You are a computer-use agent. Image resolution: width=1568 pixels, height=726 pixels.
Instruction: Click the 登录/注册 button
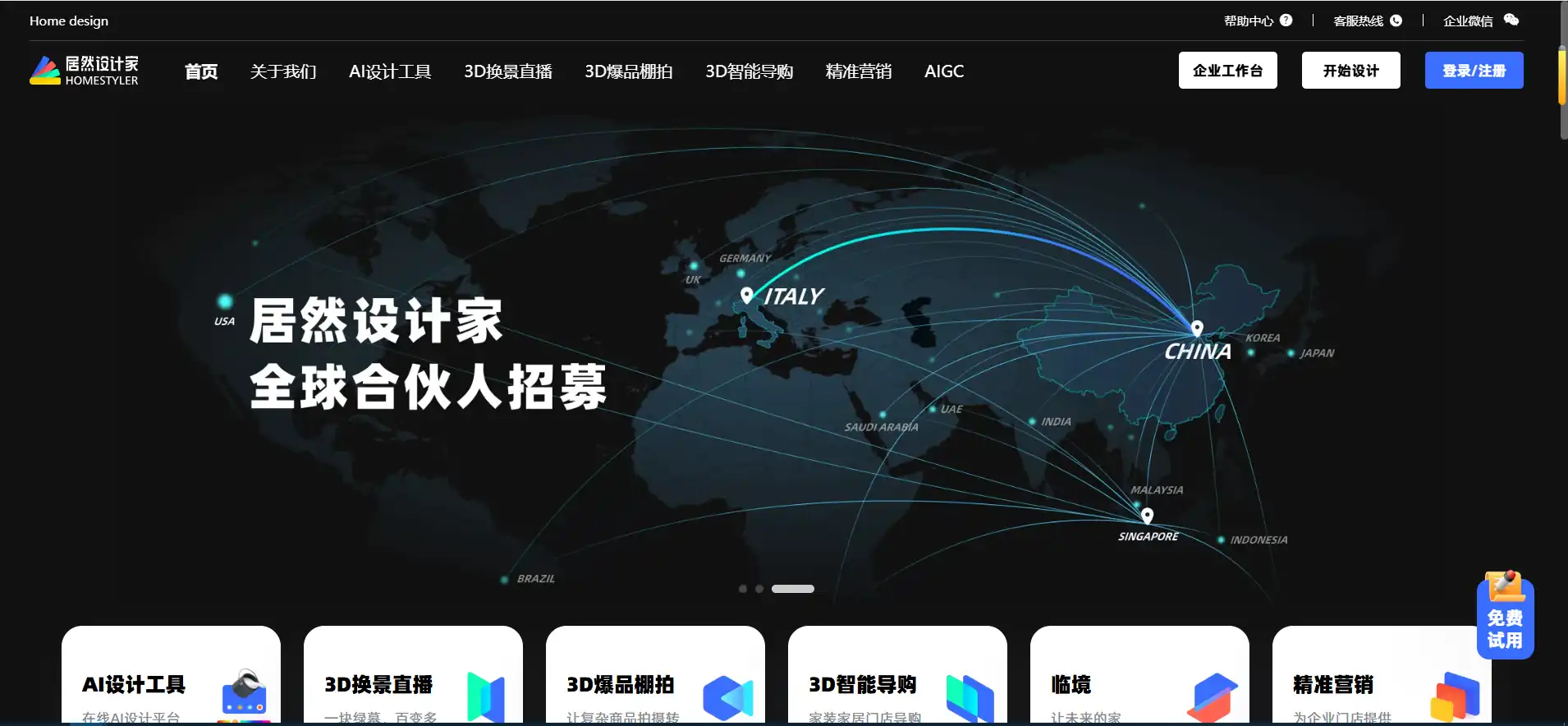pyautogui.click(x=1474, y=71)
